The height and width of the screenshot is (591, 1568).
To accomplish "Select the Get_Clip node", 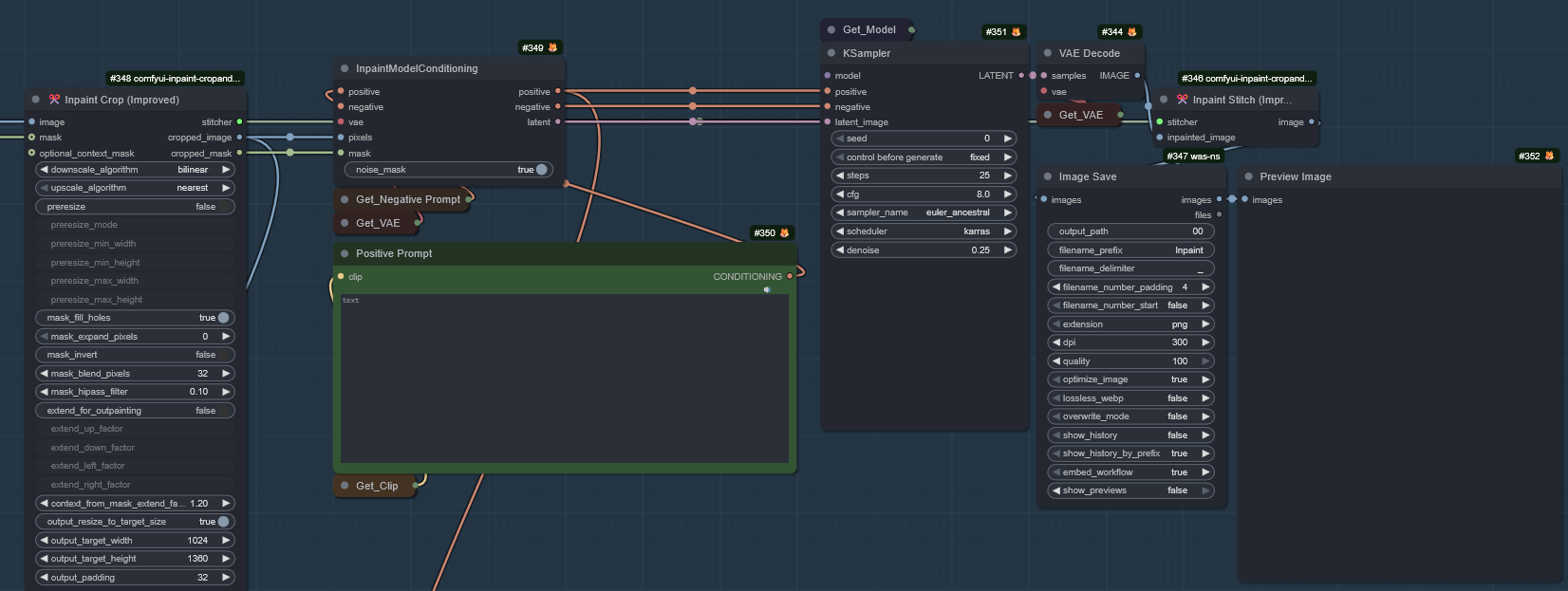I will point(377,487).
